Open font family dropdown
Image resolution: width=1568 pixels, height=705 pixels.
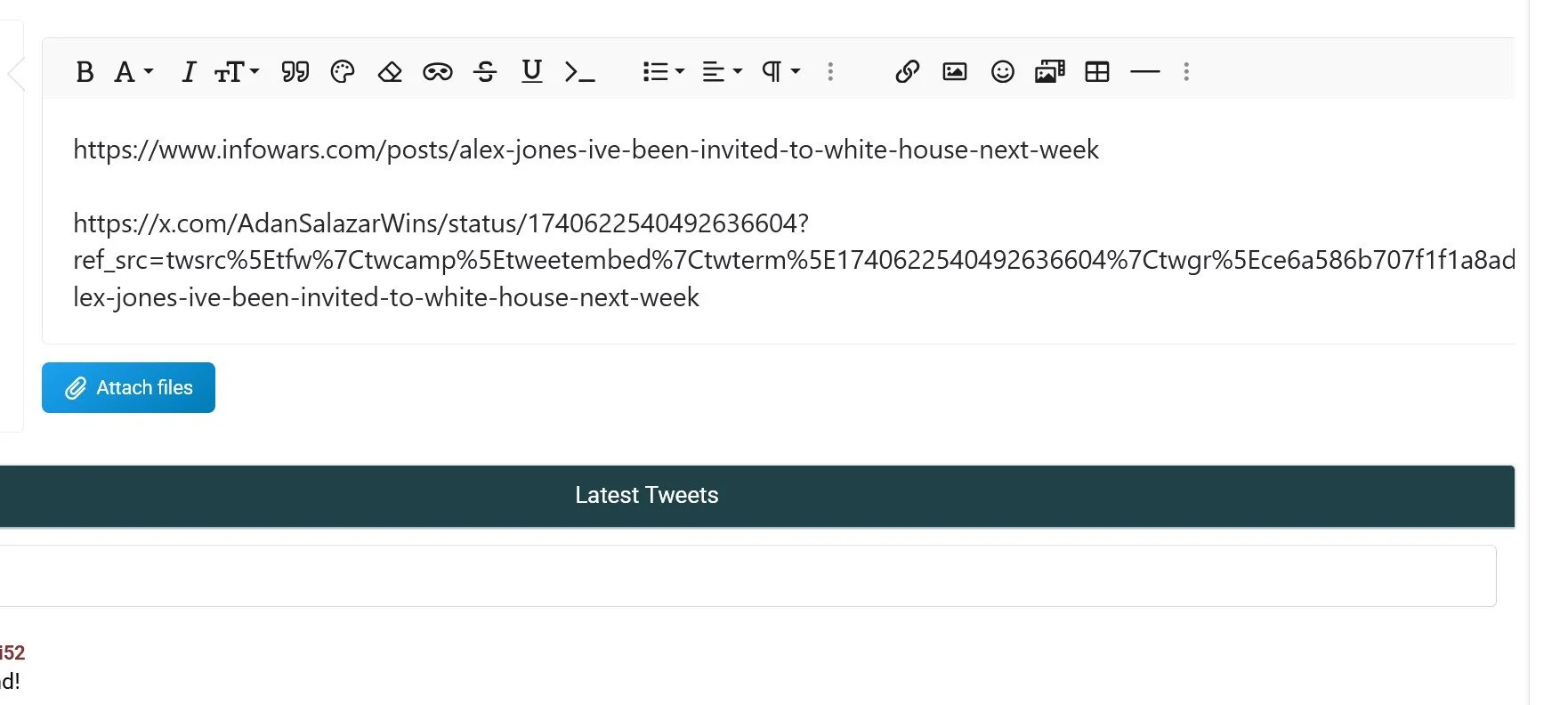[x=133, y=72]
